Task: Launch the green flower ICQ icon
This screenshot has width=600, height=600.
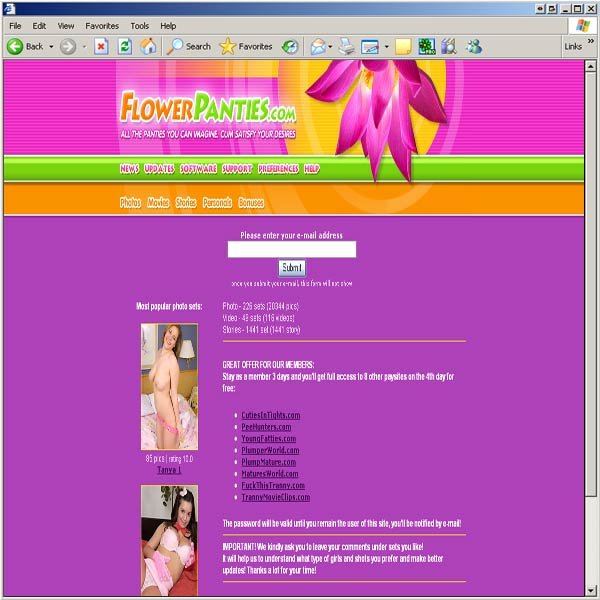Action: (x=426, y=47)
